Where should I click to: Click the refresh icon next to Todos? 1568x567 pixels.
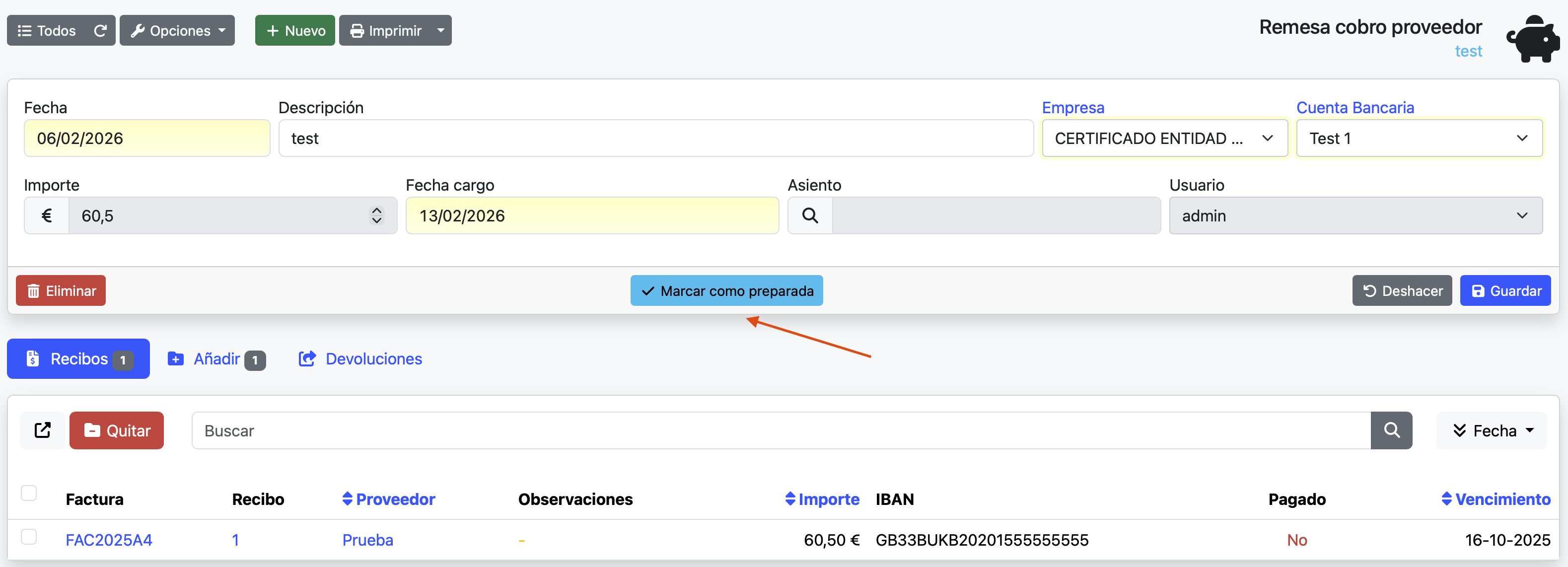[100, 30]
